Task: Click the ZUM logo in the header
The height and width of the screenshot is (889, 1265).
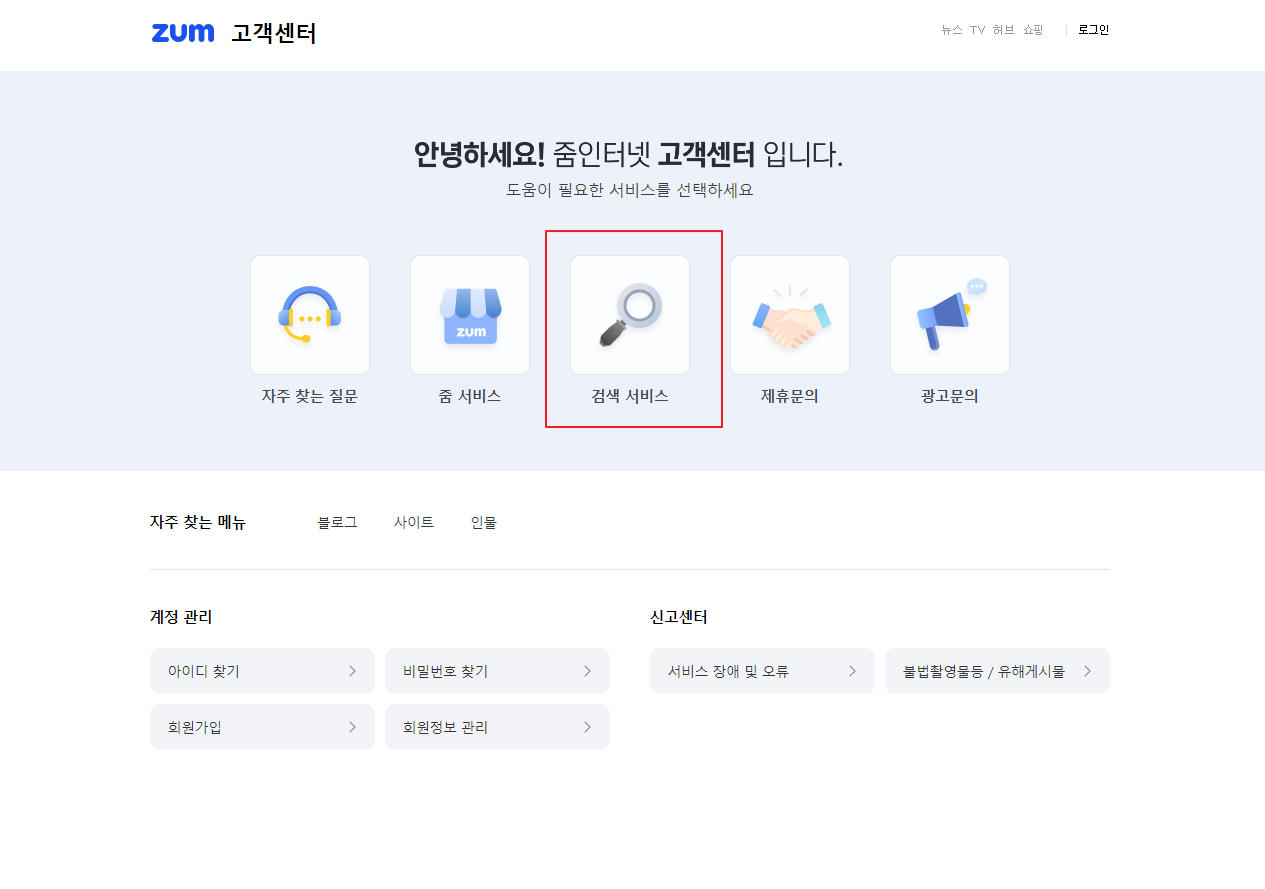Action: pyautogui.click(x=183, y=33)
